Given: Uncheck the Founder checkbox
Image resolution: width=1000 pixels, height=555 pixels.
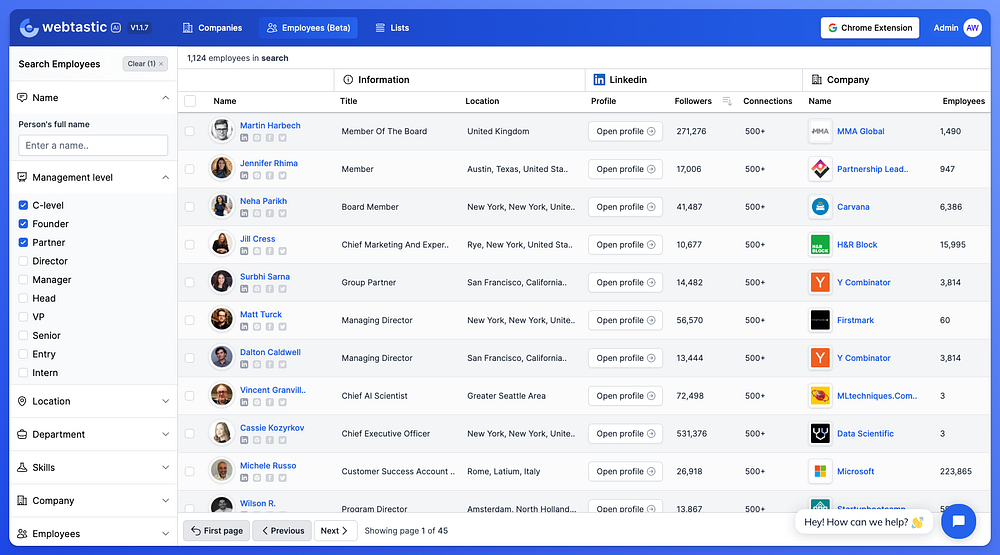Looking at the screenshot, I should (x=23, y=224).
